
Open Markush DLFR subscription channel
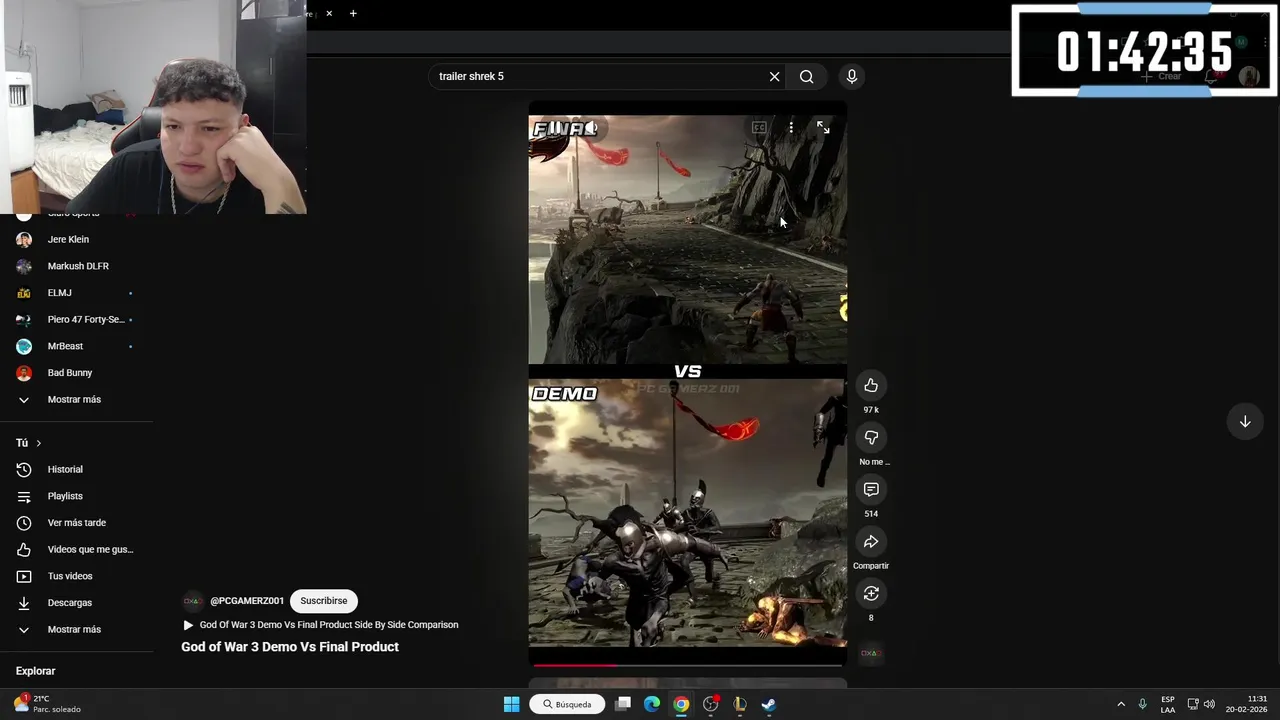[x=77, y=266]
